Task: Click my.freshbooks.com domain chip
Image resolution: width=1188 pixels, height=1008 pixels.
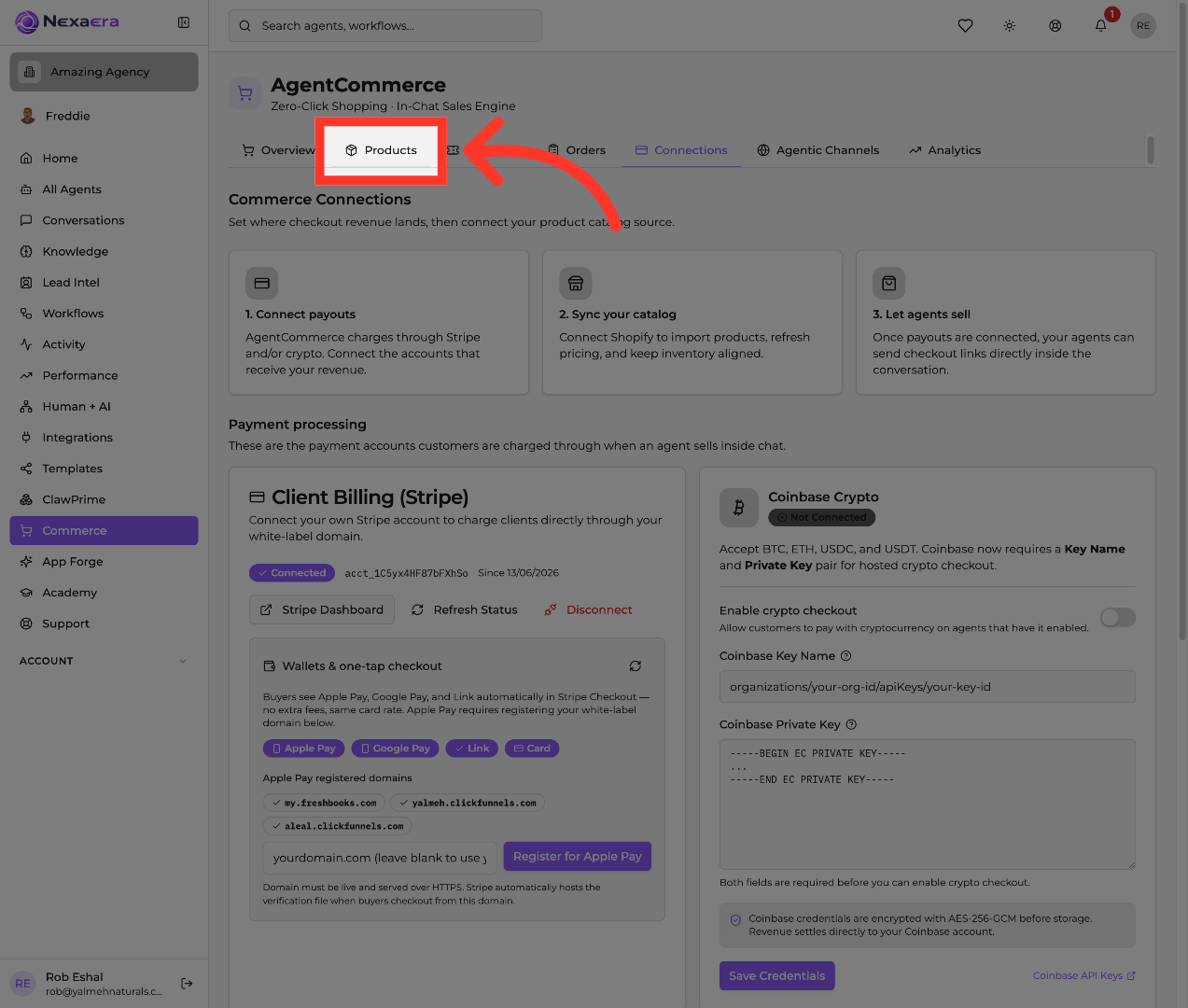Action: 324,803
